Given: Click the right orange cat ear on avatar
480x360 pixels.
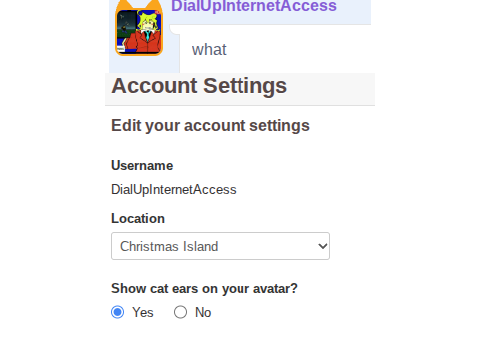Looking at the screenshot, I should click(x=157, y=5).
